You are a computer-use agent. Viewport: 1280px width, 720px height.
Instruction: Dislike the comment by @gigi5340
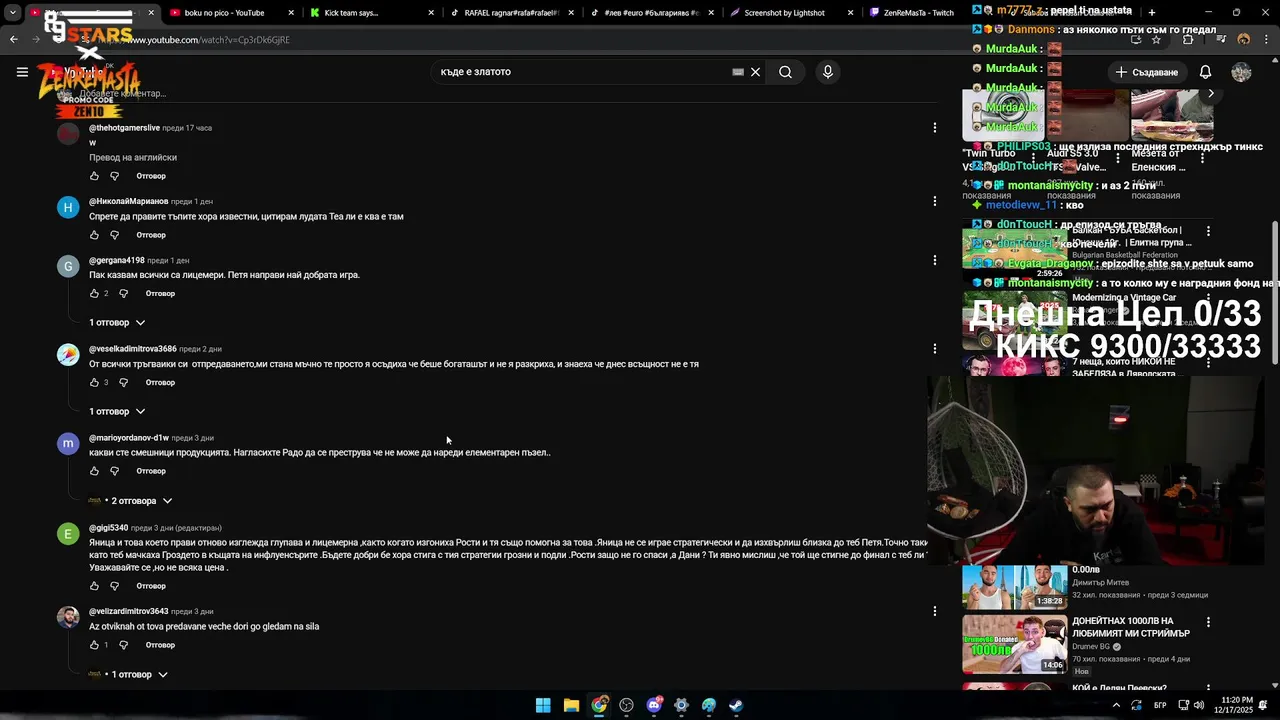pos(114,586)
